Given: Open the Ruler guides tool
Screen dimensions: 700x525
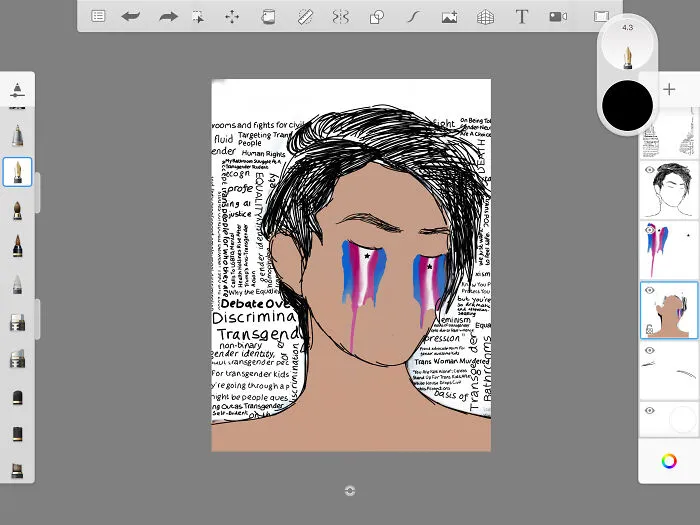Looking at the screenshot, I should 305,17.
